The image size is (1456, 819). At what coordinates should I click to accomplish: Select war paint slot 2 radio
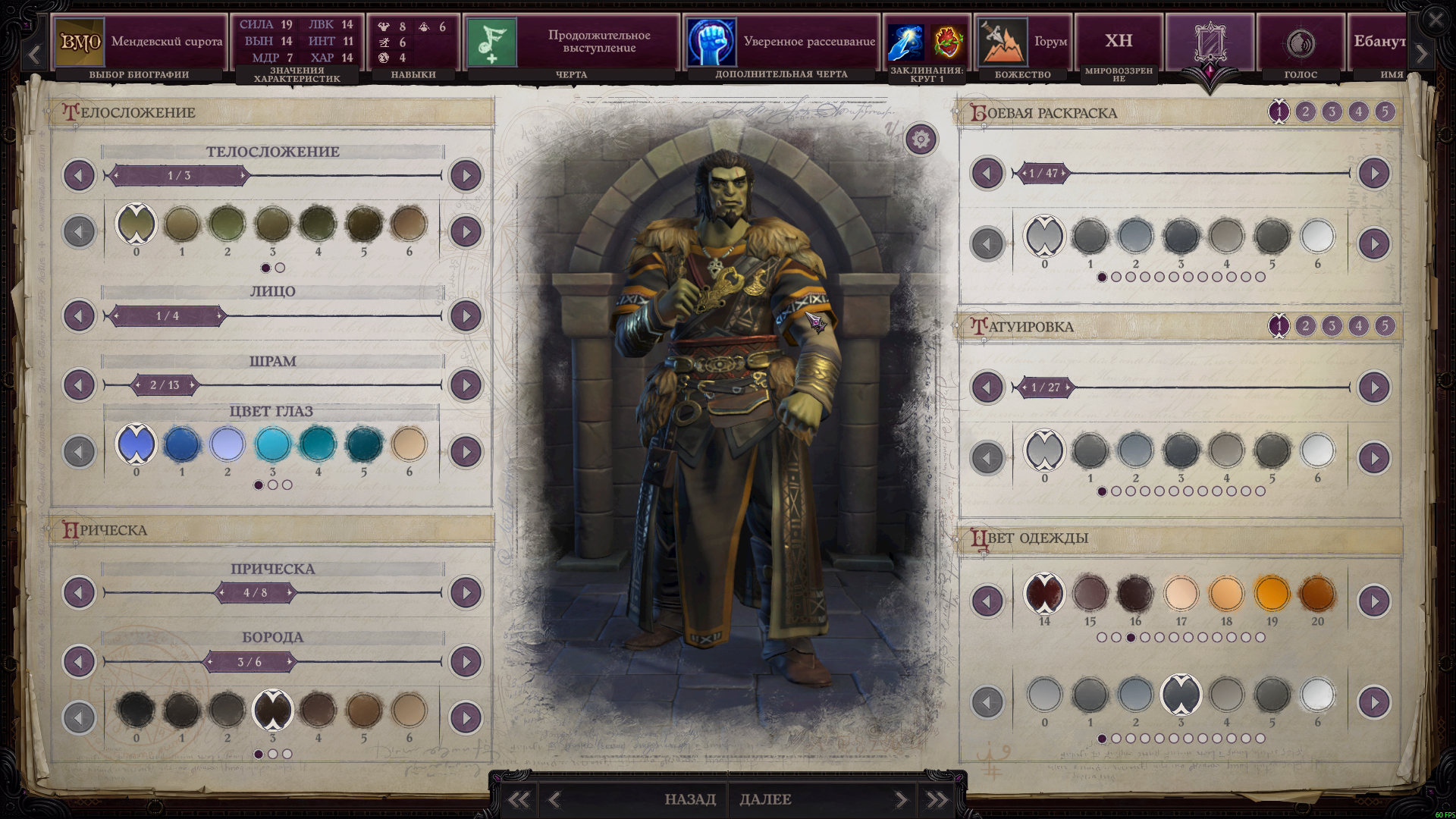tap(1305, 112)
